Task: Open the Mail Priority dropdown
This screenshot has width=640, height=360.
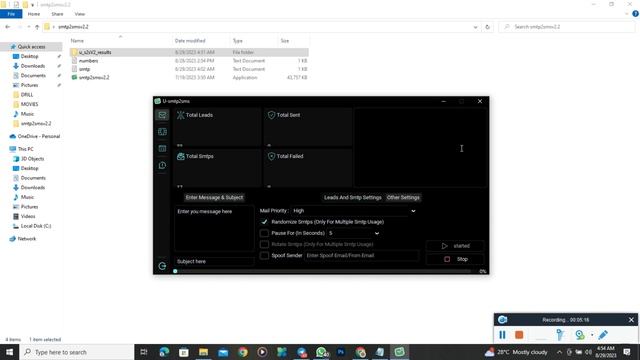Action: click(354, 211)
